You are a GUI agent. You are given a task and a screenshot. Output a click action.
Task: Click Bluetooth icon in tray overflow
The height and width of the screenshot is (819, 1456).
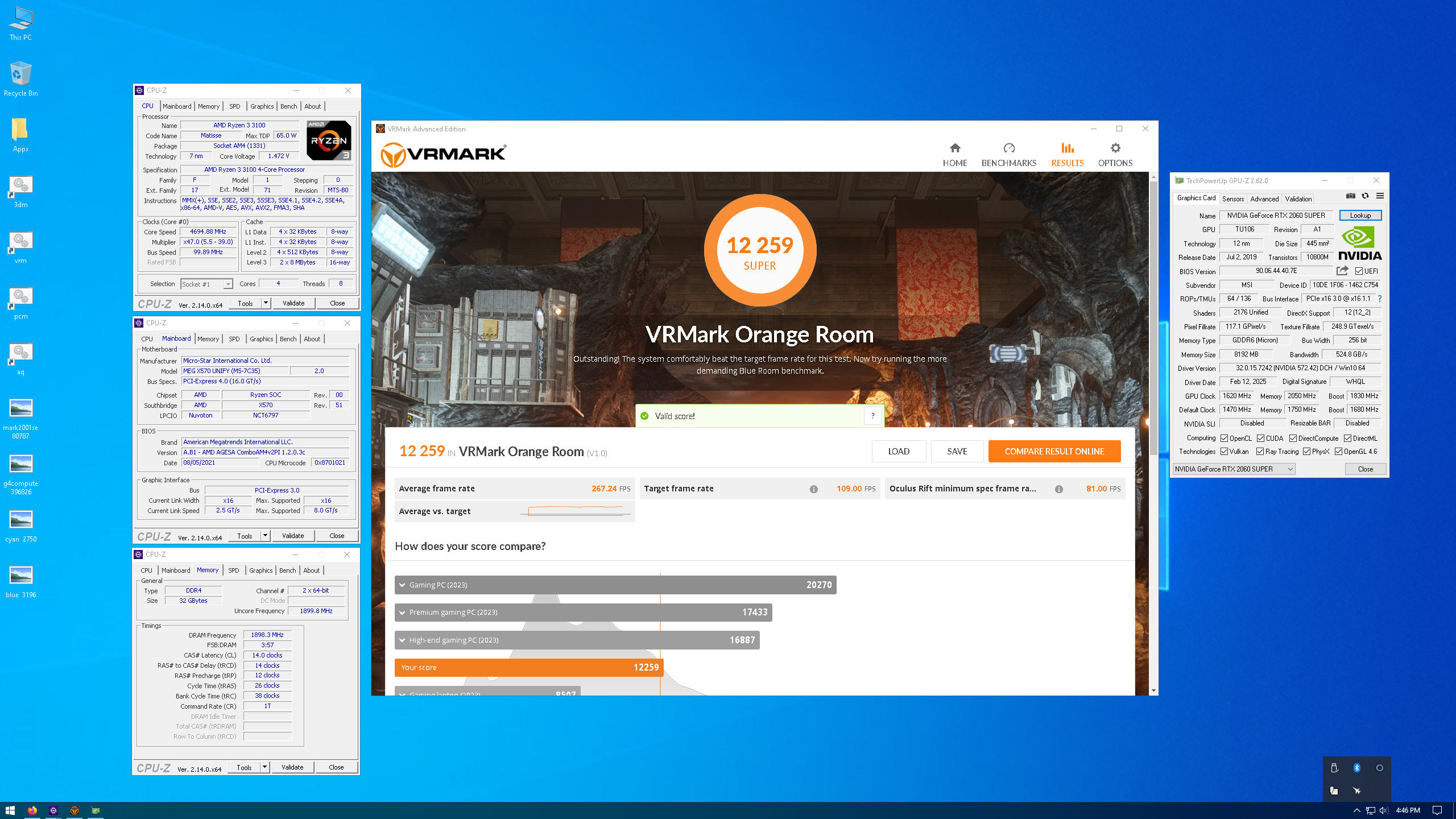(1356, 768)
